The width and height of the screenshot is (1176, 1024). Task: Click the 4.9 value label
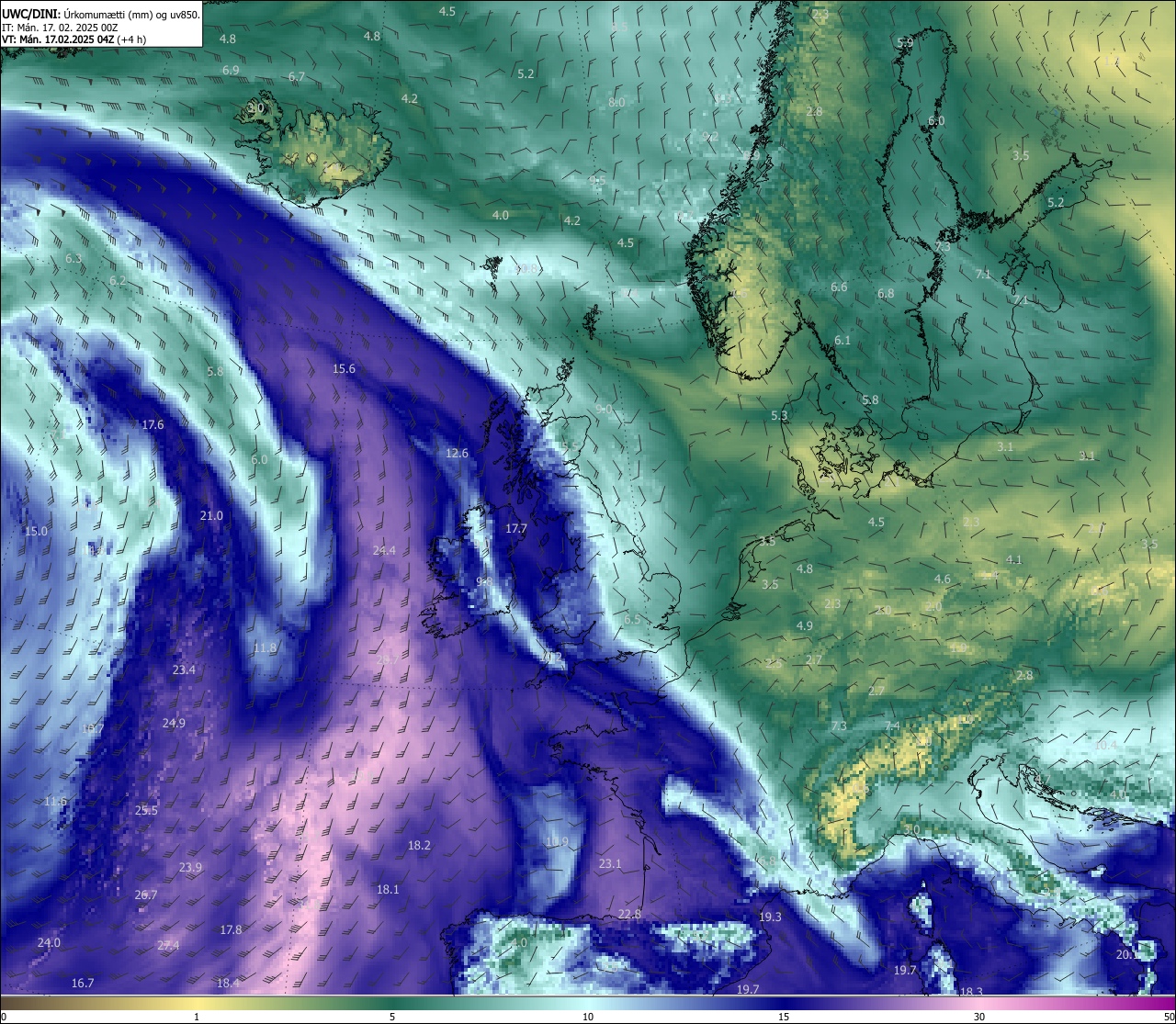coord(804,626)
